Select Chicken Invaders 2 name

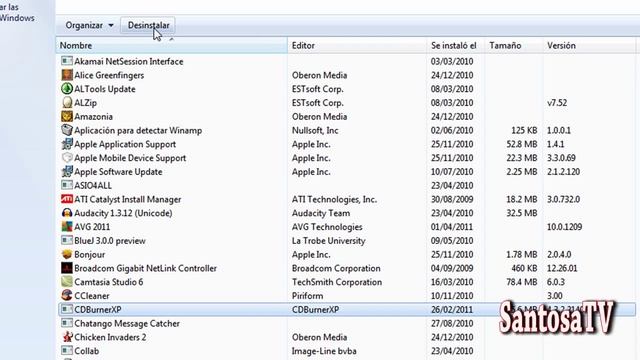[x=110, y=338]
